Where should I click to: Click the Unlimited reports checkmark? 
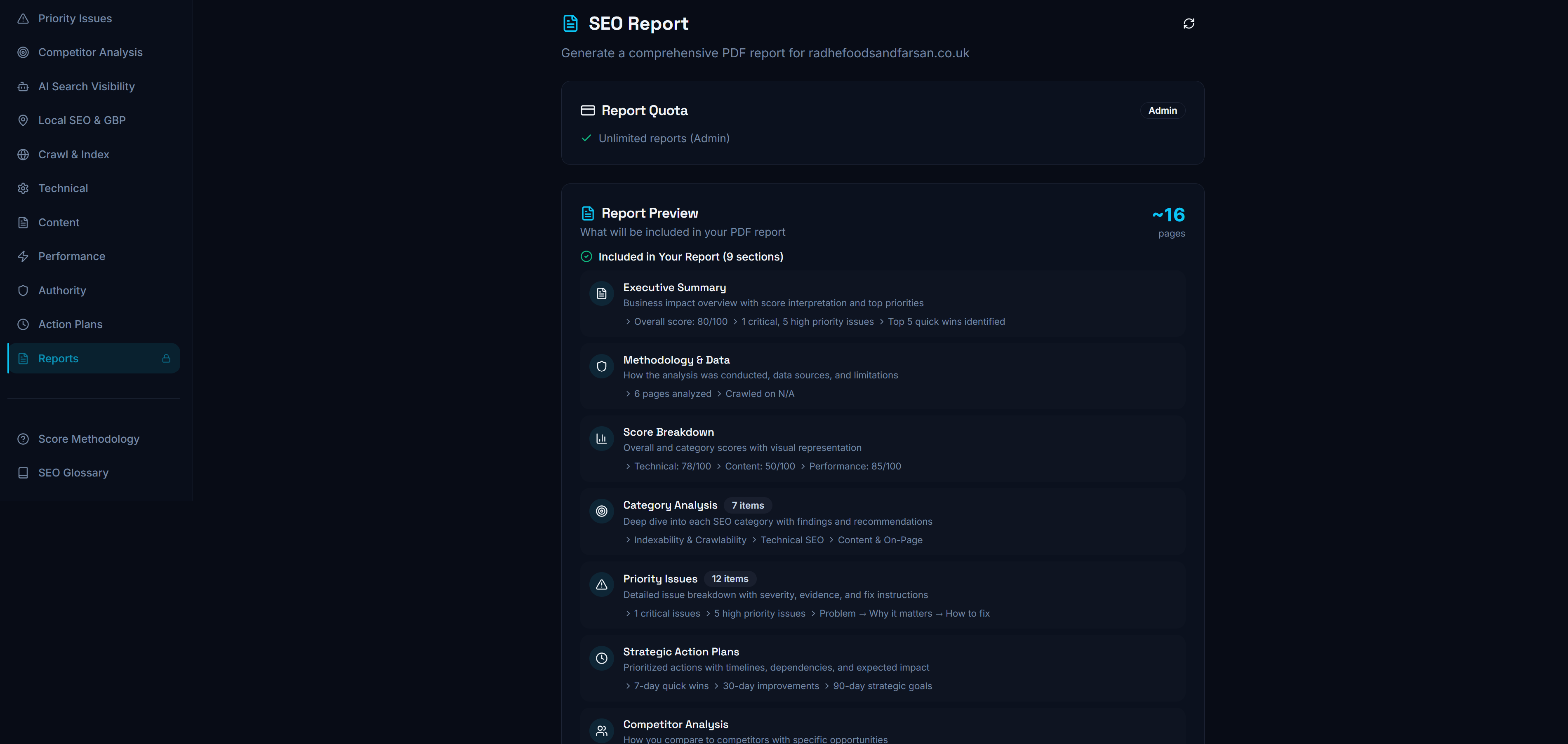coord(586,138)
